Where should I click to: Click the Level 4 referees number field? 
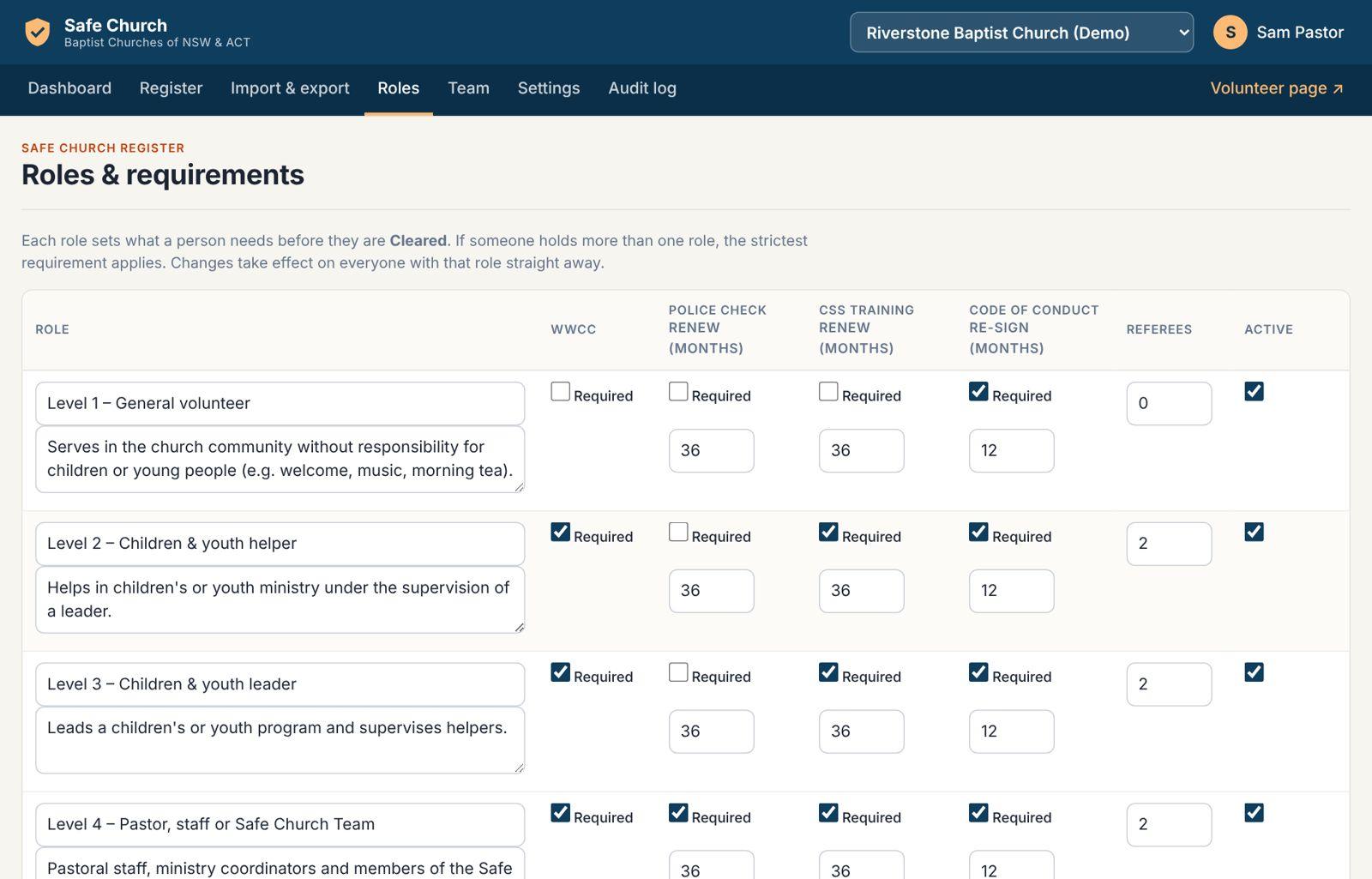coord(1169,824)
